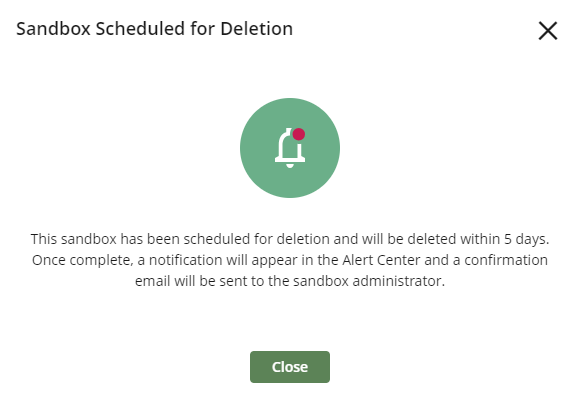Image resolution: width=580 pixels, height=398 pixels.
Task: Click the message line starting 'This sandbox has'
Action: pos(290,239)
